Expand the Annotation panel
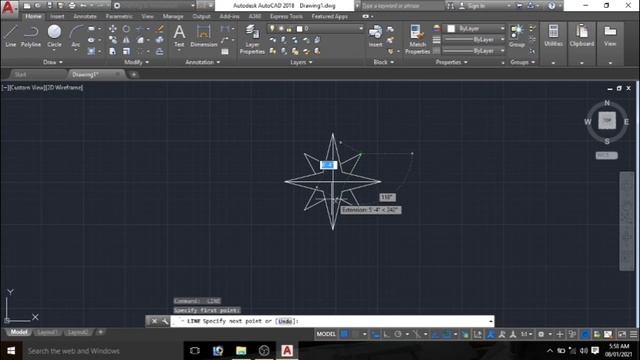This screenshot has height=360, width=640. 202,62
